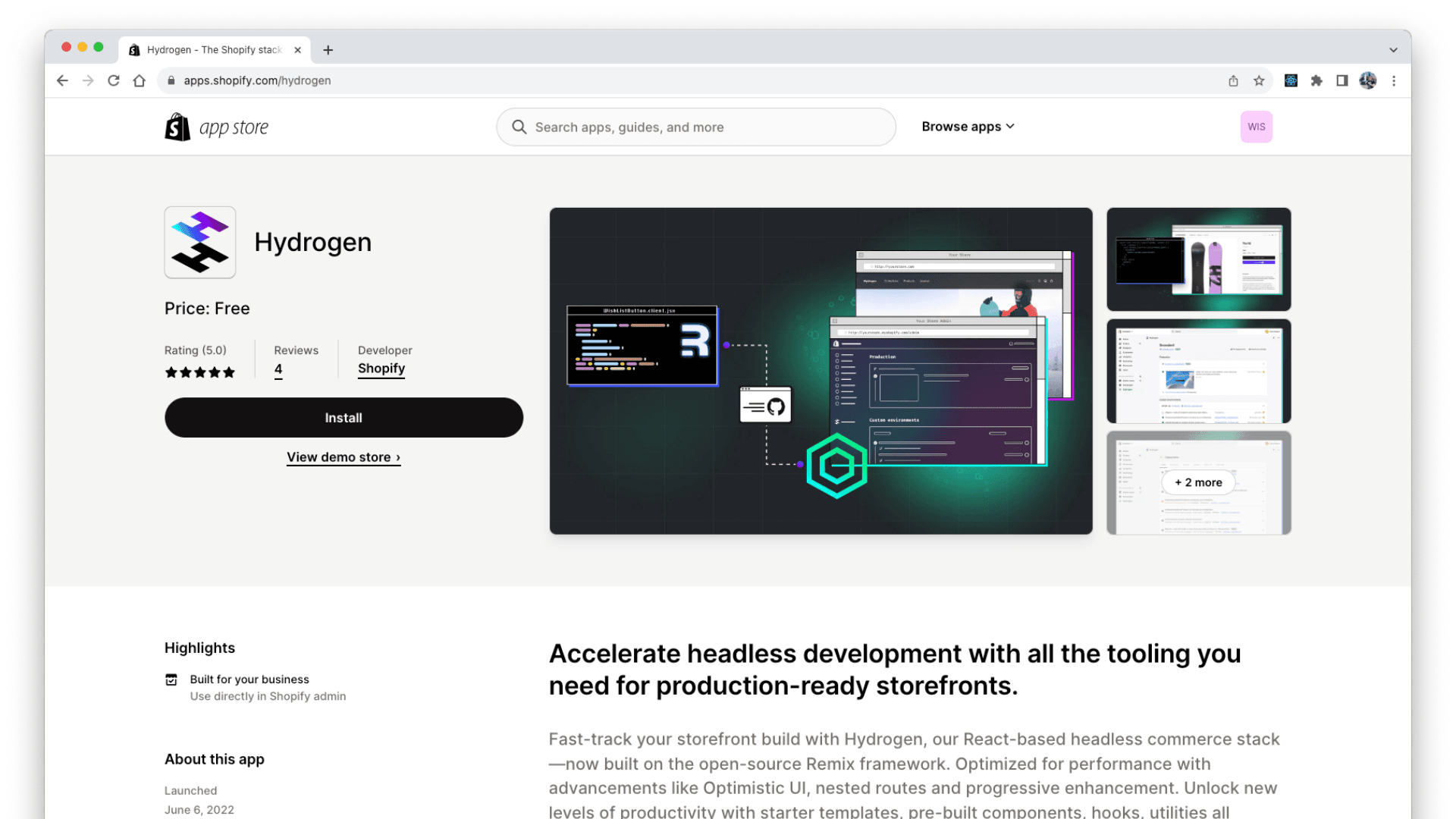Click the 'Accelerate headless development' headline
The width and height of the screenshot is (1456, 819).
pos(895,670)
